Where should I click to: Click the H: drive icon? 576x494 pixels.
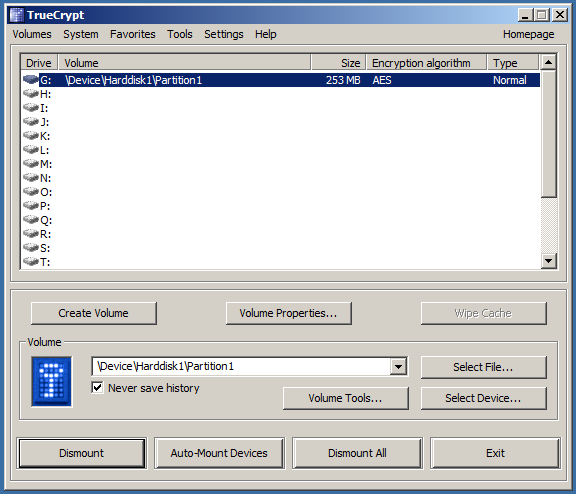[31, 94]
